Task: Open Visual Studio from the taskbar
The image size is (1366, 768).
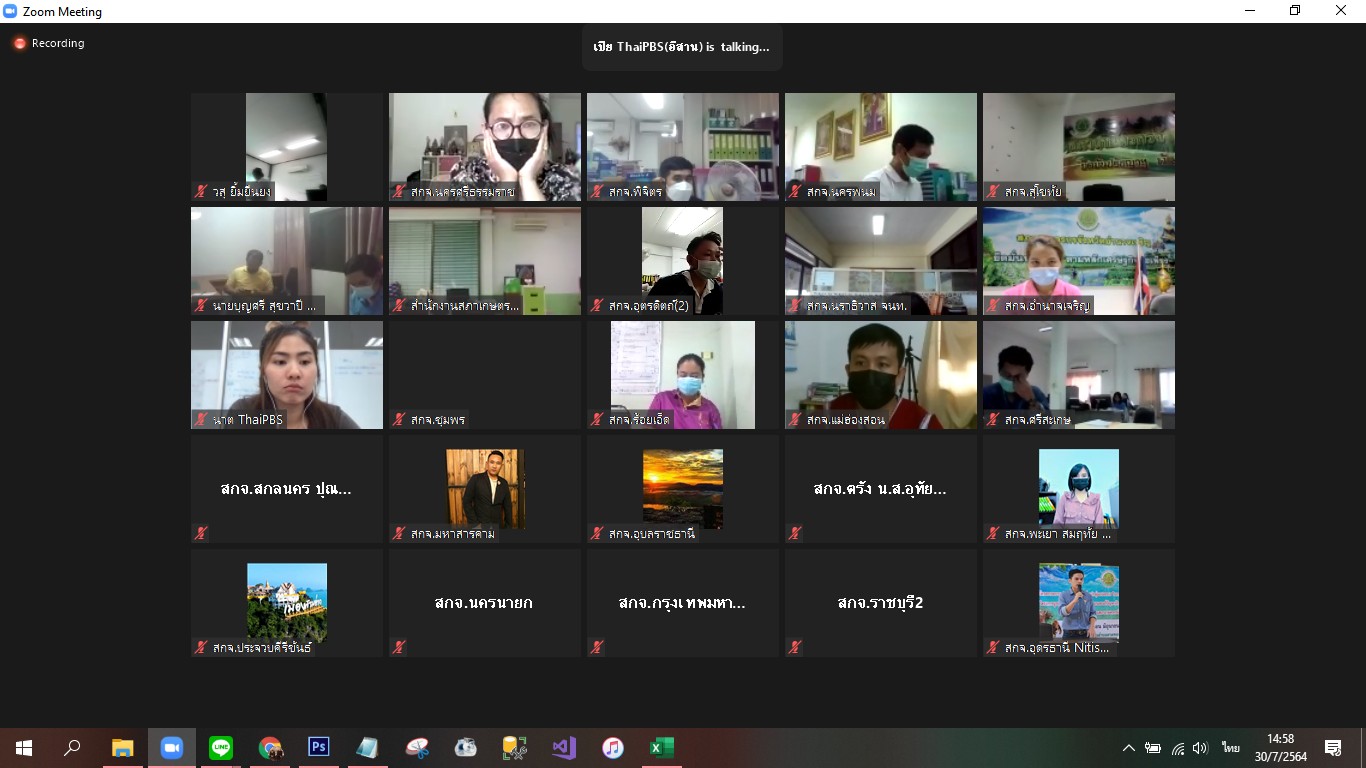Action: click(x=564, y=748)
